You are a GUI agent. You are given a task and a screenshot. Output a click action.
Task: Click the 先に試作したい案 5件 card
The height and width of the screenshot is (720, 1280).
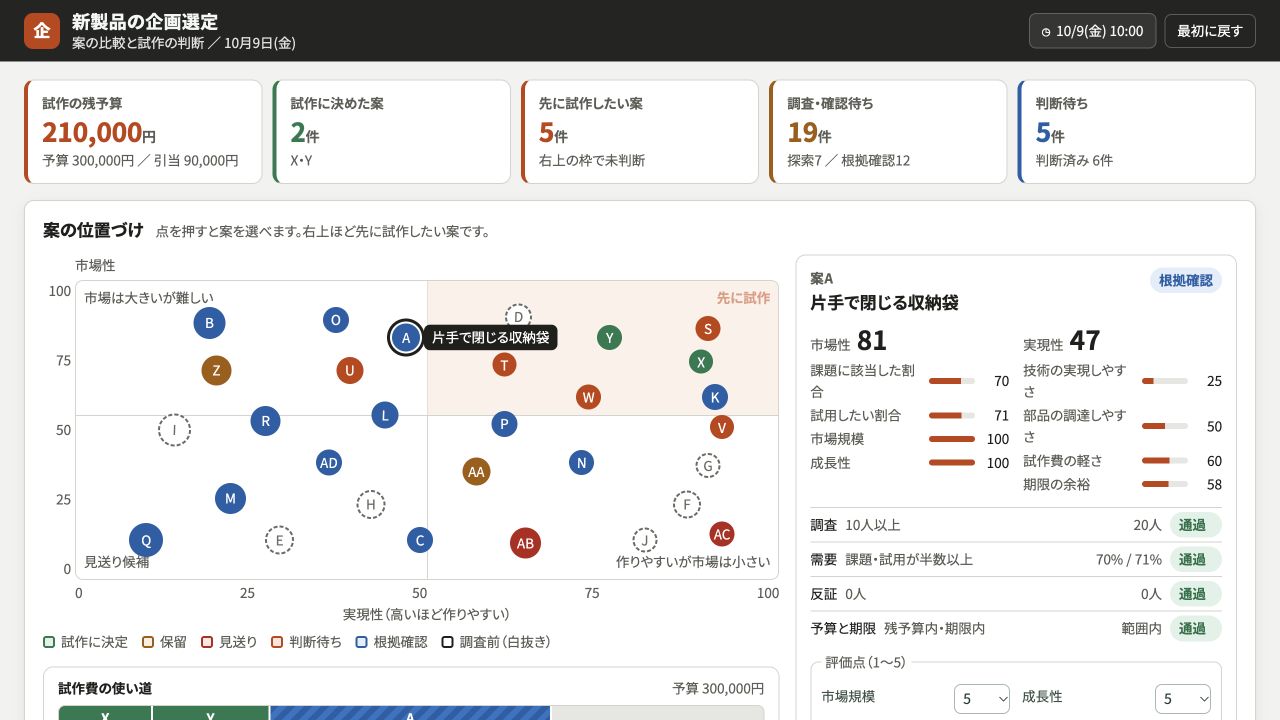(x=640, y=132)
